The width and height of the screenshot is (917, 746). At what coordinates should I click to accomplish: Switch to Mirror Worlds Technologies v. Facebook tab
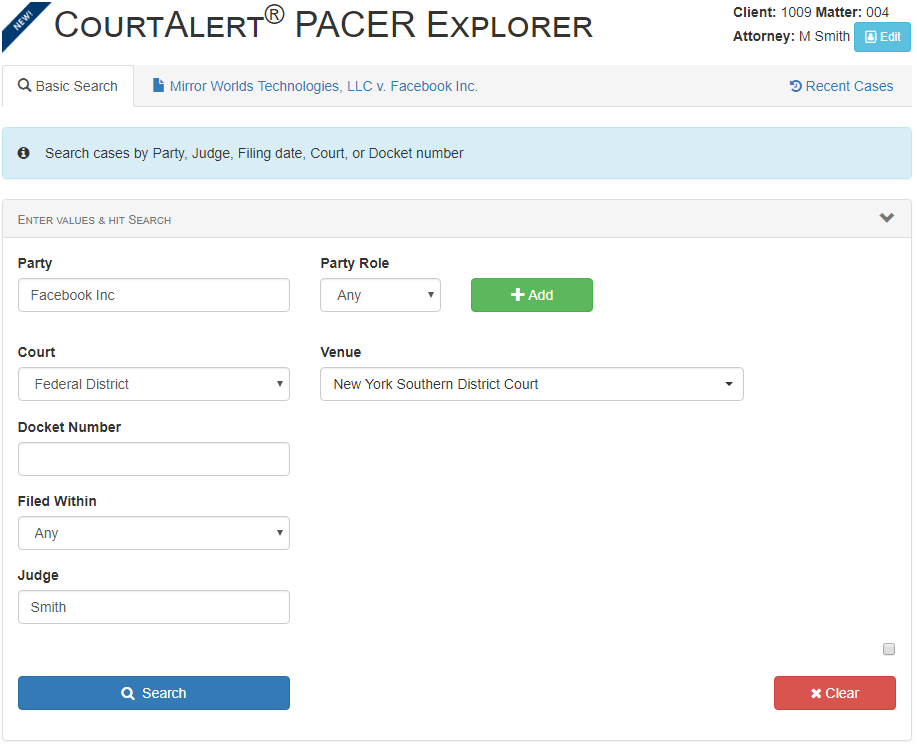click(315, 86)
